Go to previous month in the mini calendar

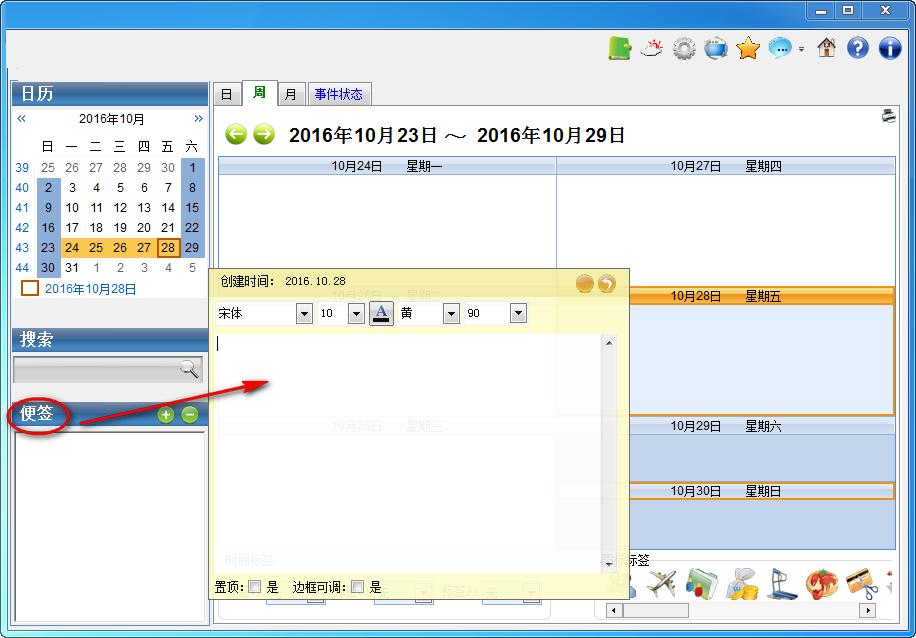click(22, 119)
